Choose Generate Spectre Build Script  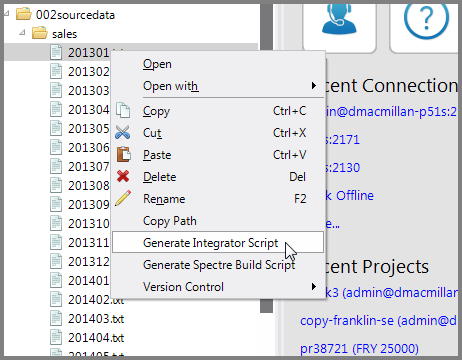point(219,265)
